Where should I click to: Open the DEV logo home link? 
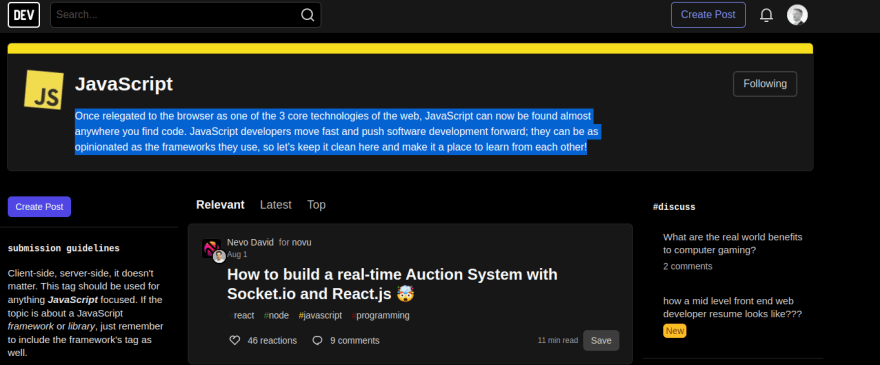(x=24, y=15)
